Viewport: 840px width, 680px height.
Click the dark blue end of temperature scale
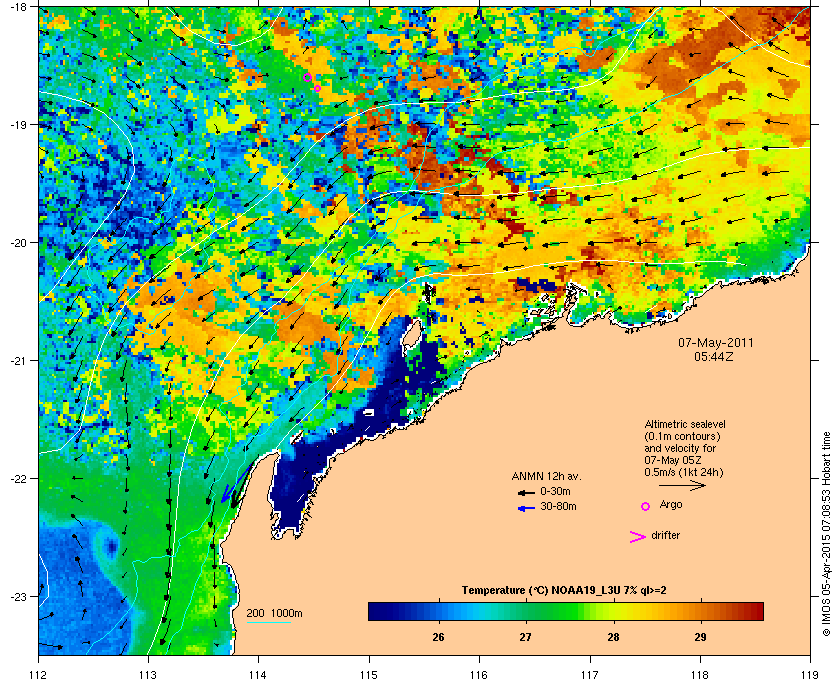pos(374,611)
